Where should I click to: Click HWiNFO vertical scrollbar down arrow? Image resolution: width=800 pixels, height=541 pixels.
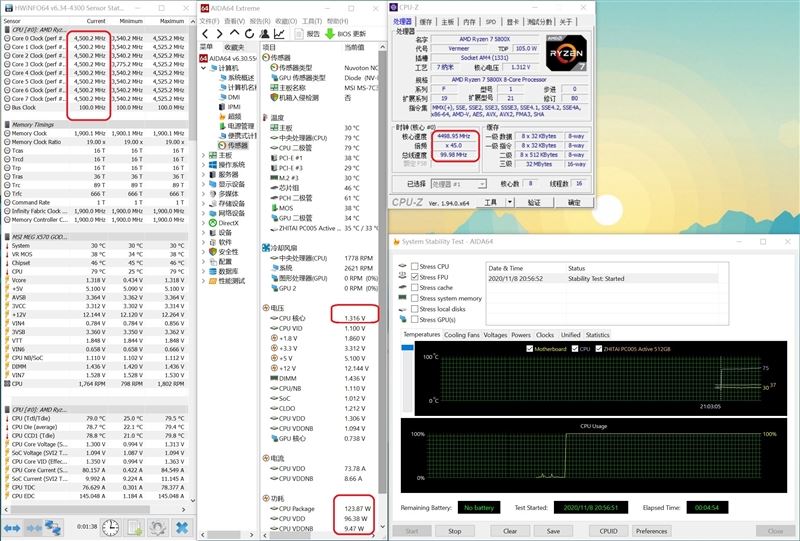192,501
